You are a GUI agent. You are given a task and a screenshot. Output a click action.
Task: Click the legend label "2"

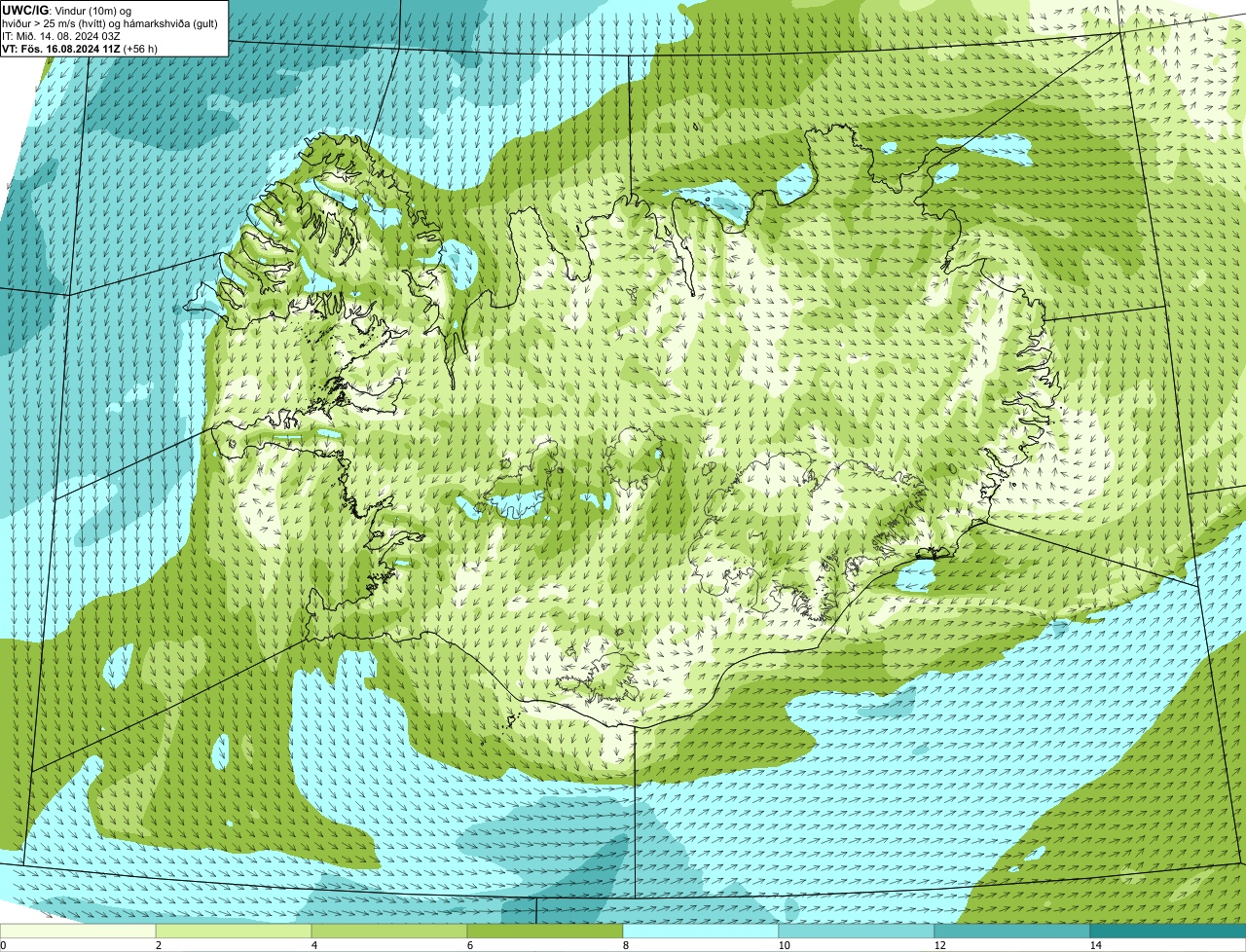[158, 945]
